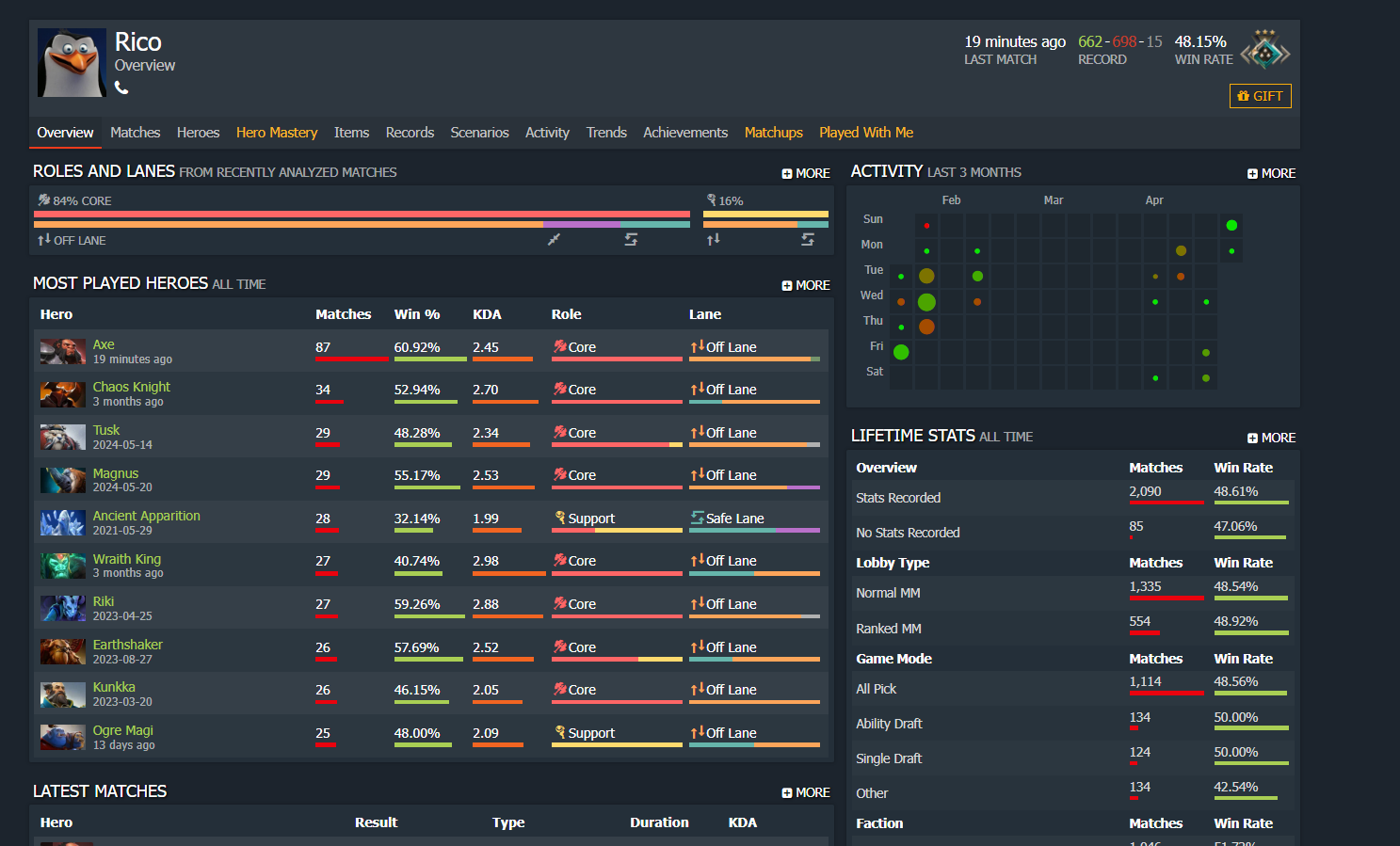Image resolution: width=1400 pixels, height=846 pixels.
Task: Click the red 84% Core role bar
Action: [x=362, y=215]
